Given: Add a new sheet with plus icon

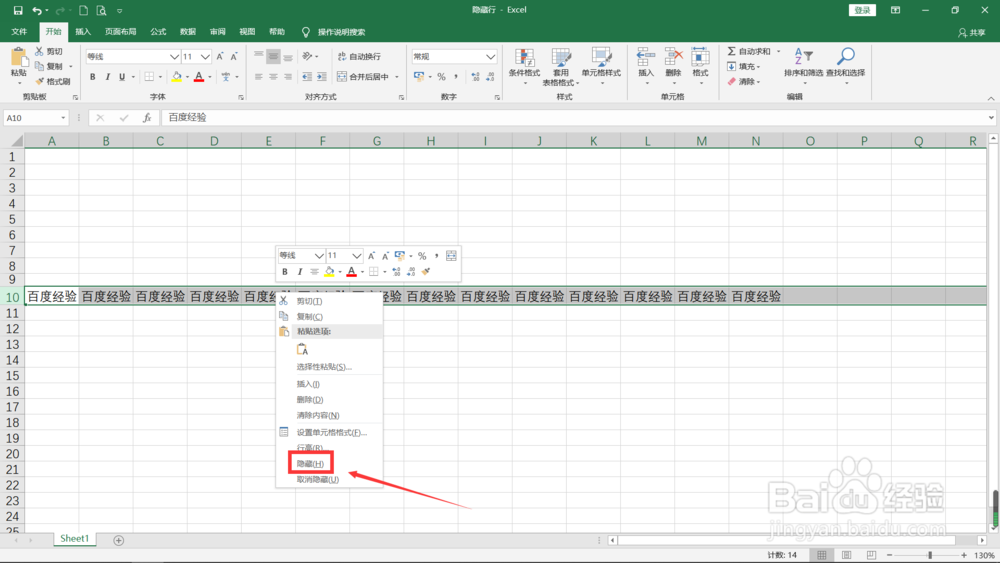Looking at the screenshot, I should 119,540.
